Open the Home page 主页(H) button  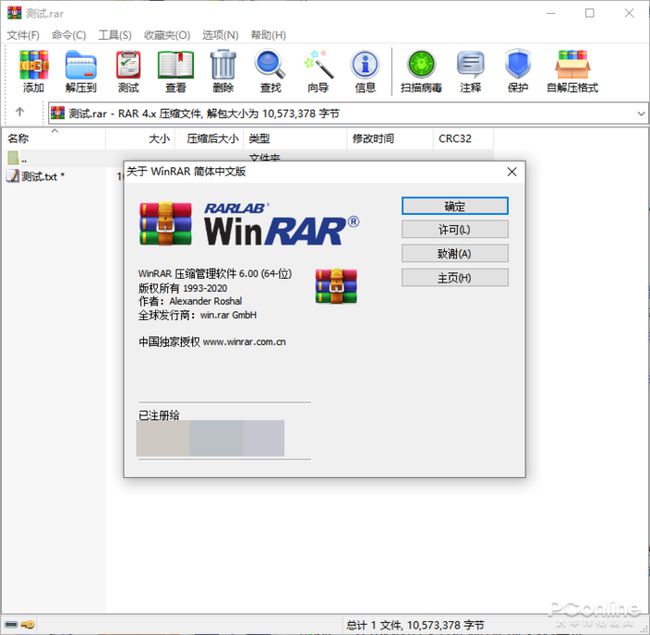tap(455, 277)
